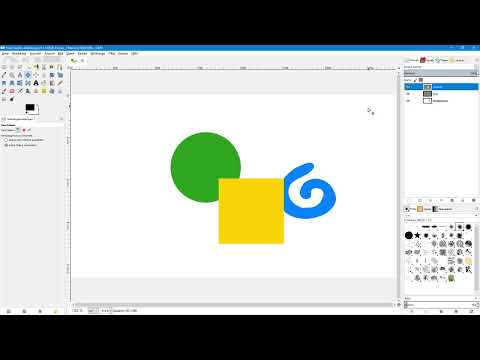Choose the second move tool radio option

(6, 145)
